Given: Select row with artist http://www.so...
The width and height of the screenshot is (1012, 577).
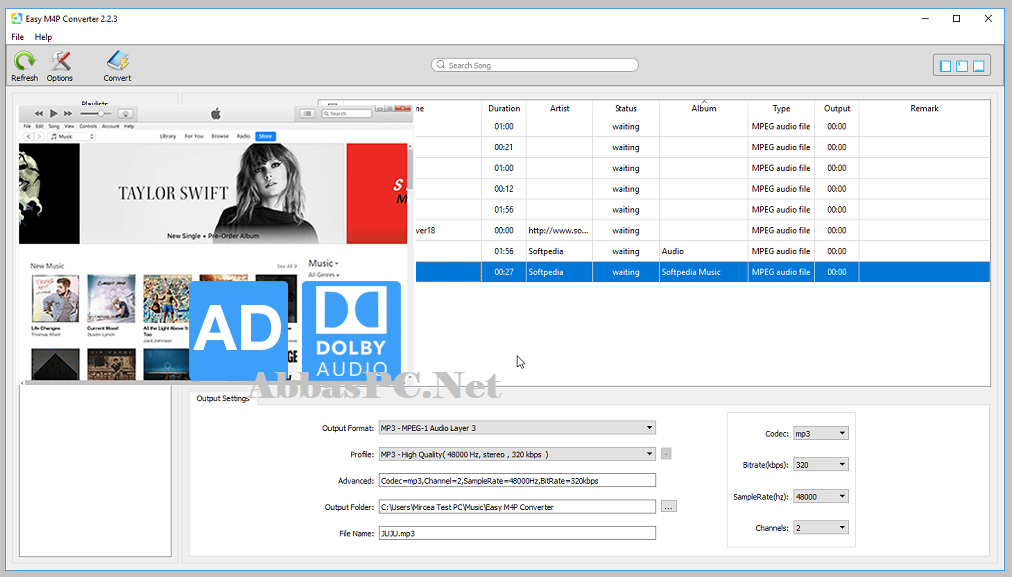Looking at the screenshot, I should click(x=702, y=230).
